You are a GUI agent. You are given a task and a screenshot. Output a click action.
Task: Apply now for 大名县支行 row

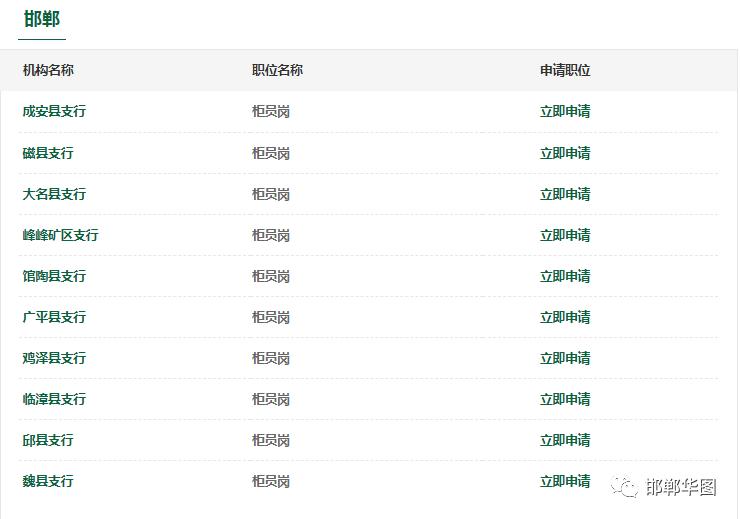tap(565, 194)
